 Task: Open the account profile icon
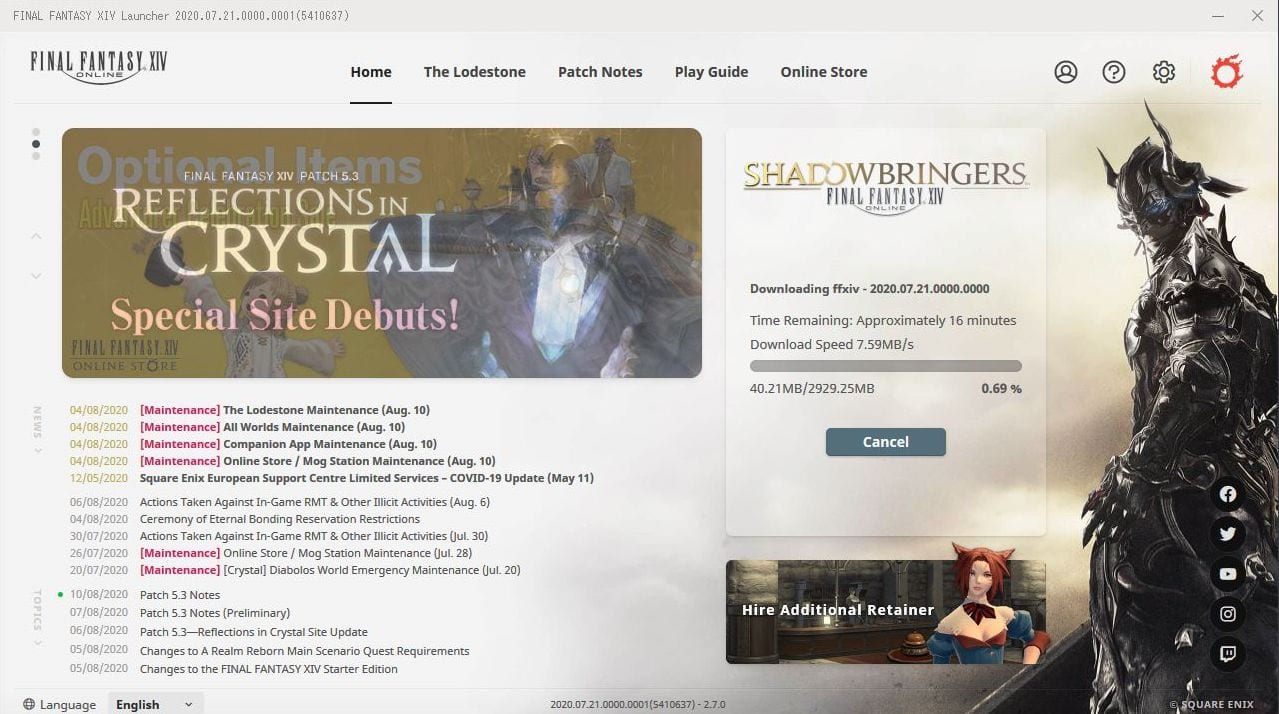coord(1065,72)
